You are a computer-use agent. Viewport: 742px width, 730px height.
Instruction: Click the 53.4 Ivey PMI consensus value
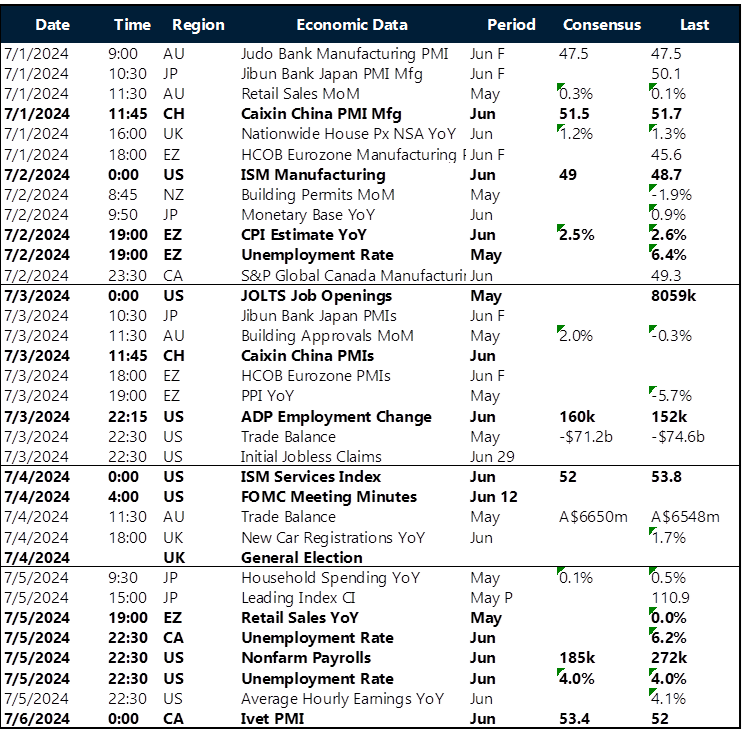574,719
